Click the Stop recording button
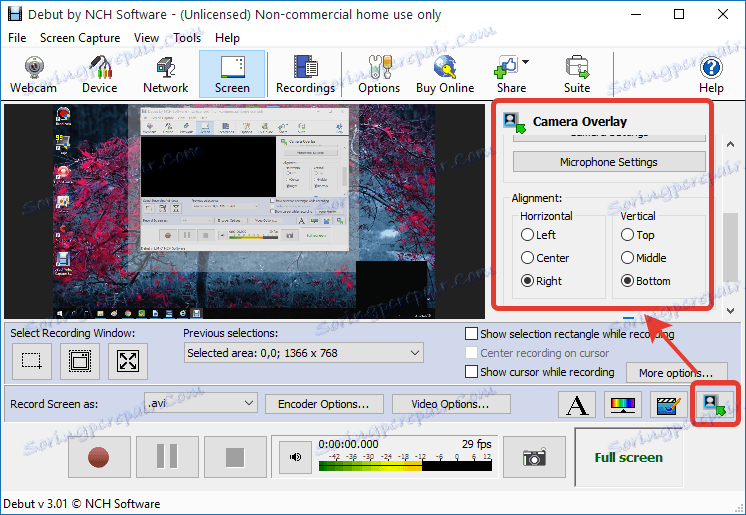This screenshot has height=515, width=746. (235, 457)
